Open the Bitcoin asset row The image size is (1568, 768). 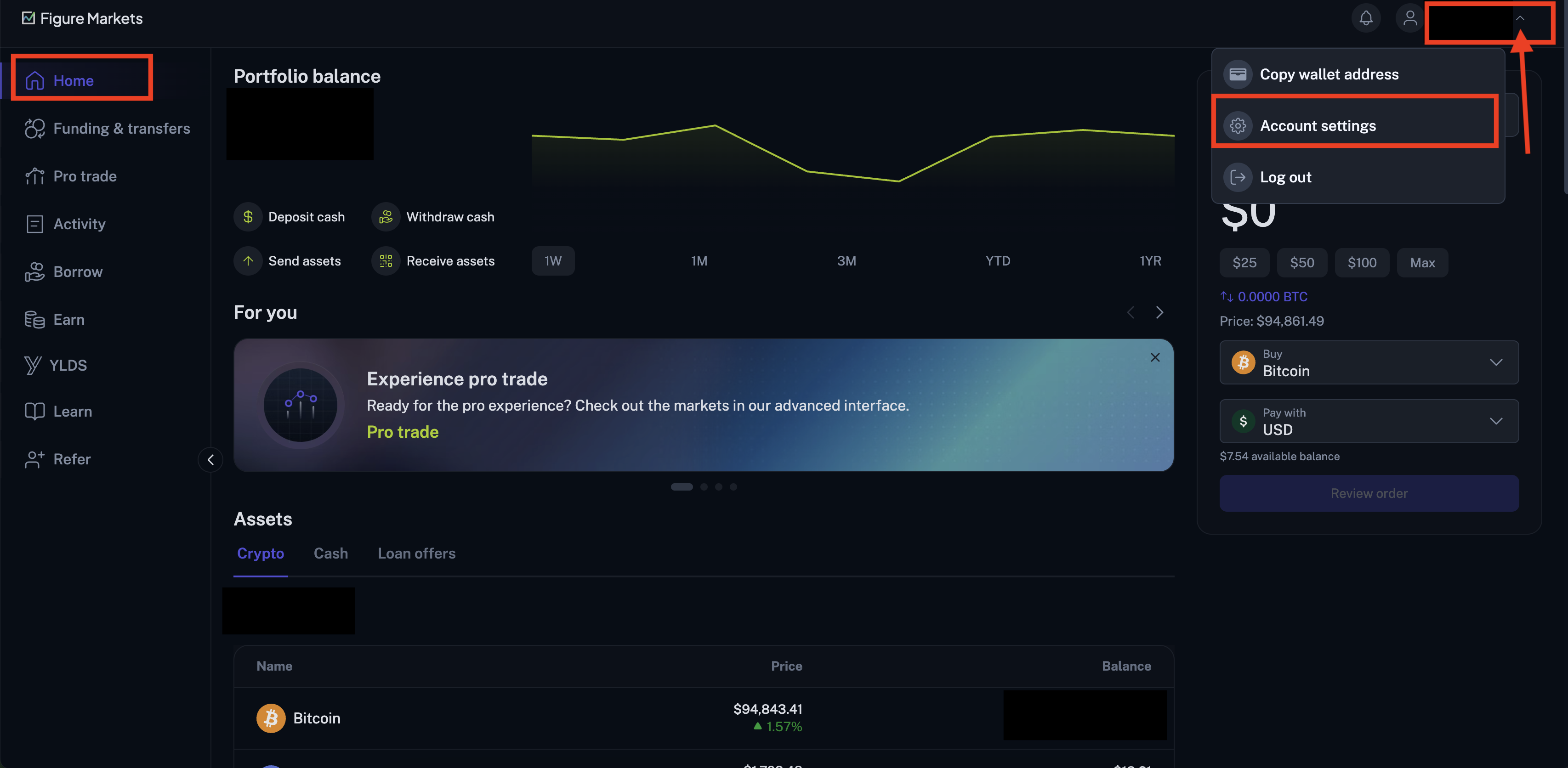pyautogui.click(x=704, y=718)
